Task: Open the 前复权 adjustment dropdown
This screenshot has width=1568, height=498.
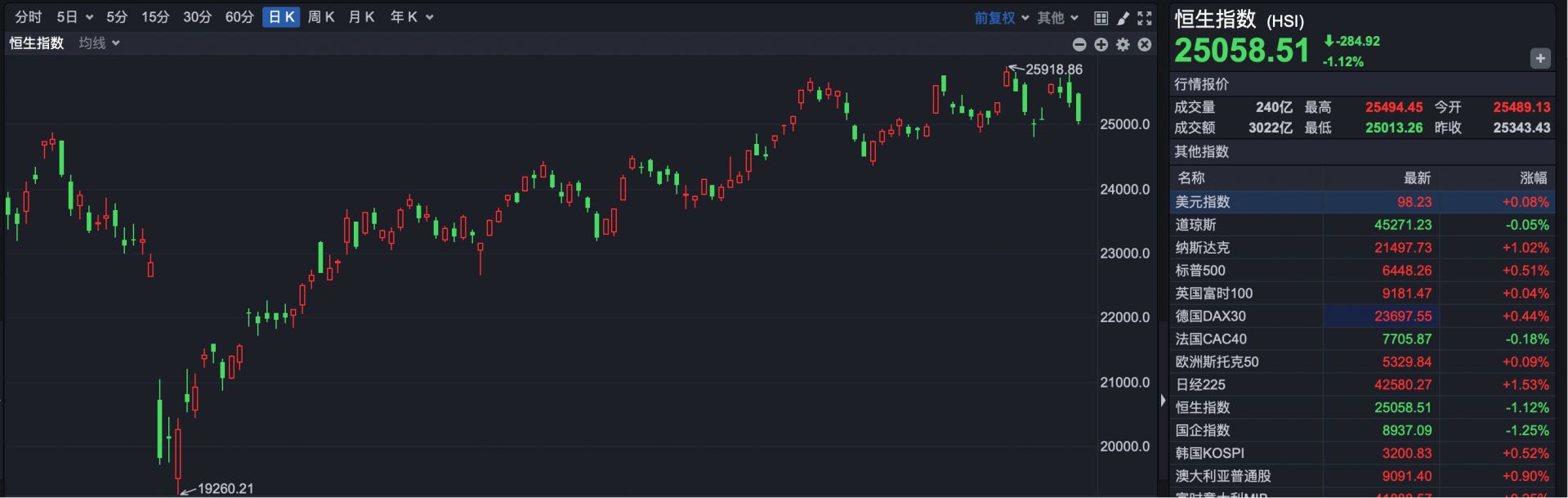Action: (x=1001, y=18)
